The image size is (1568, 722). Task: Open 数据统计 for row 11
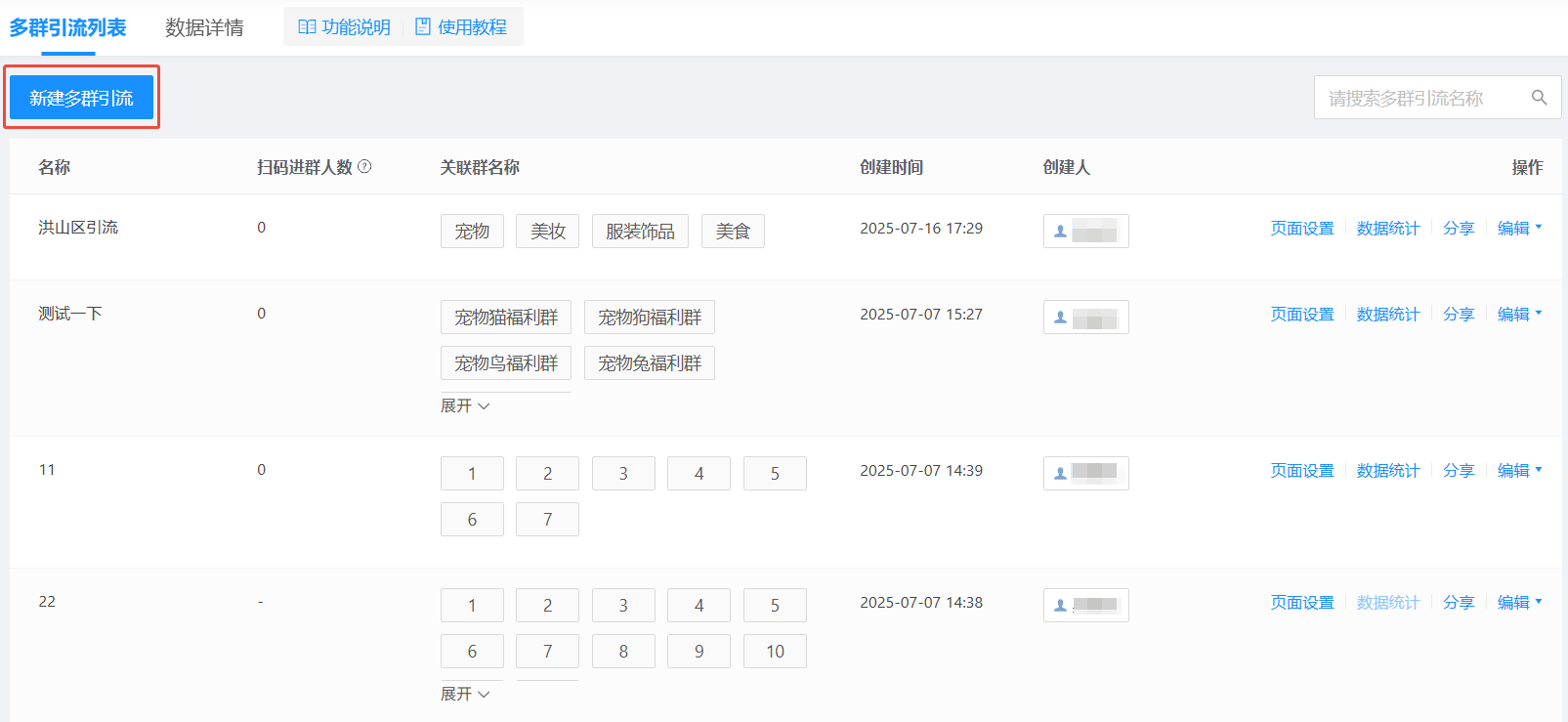point(1388,470)
